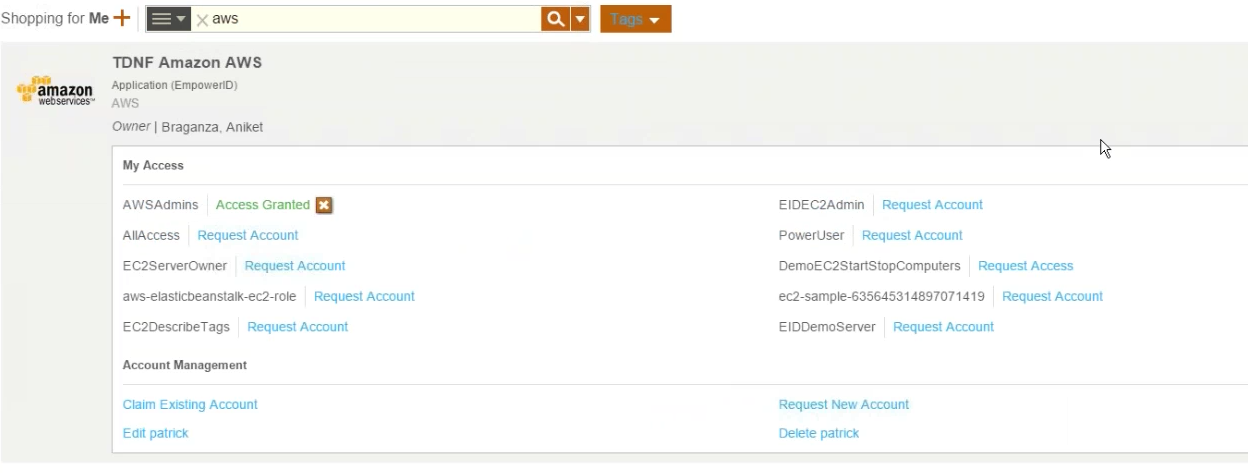The height and width of the screenshot is (473, 1248).
Task: Request Account for AllAccess
Action: tap(248, 235)
